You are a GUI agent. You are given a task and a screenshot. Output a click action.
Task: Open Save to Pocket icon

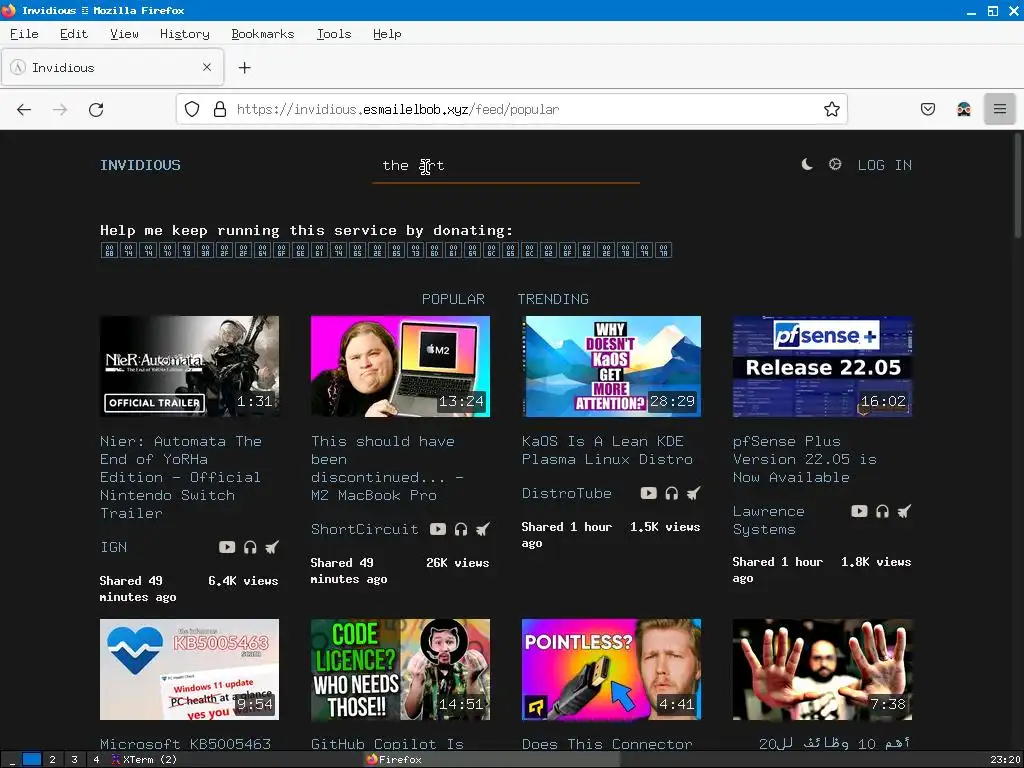(927, 109)
